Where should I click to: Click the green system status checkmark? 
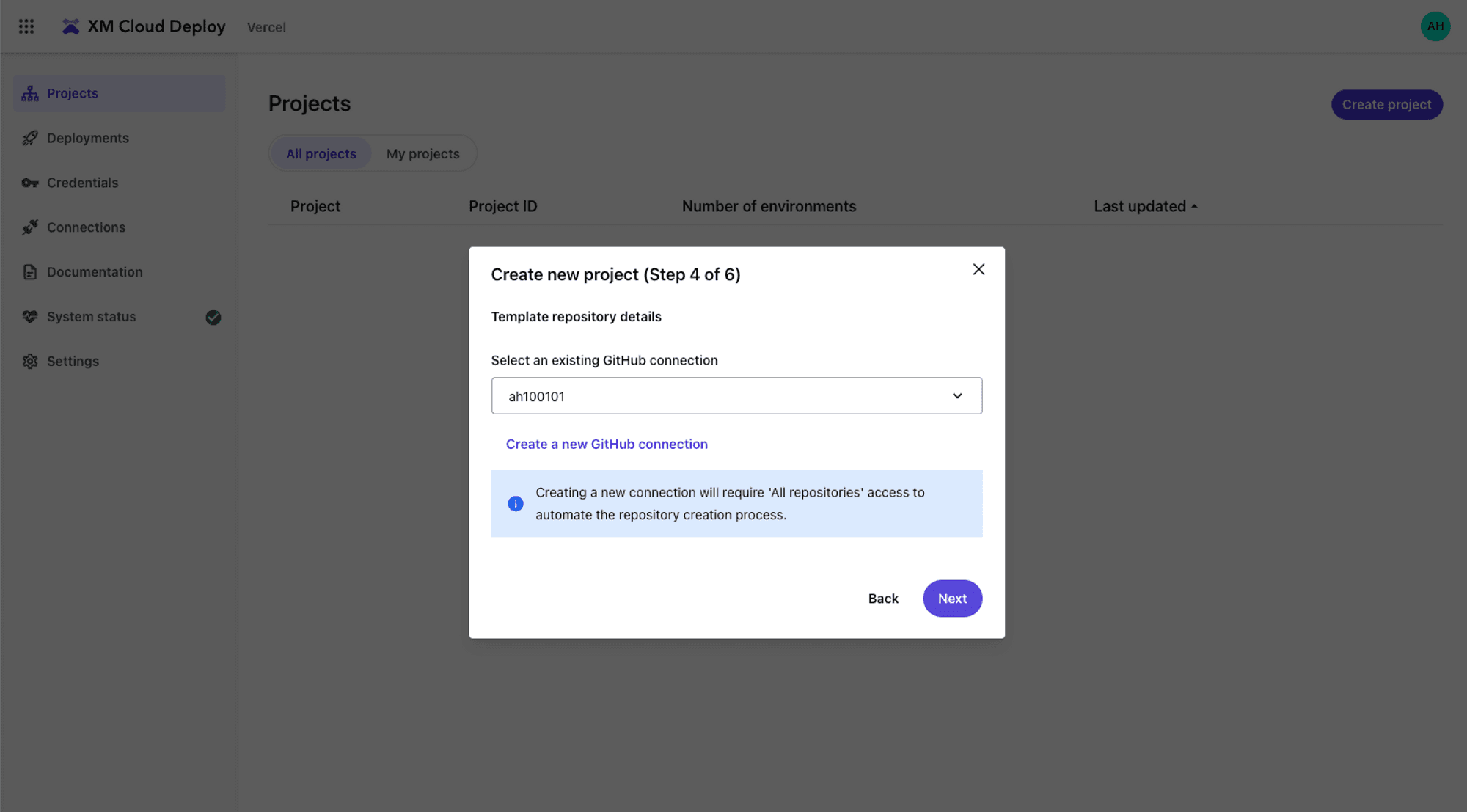(213, 318)
